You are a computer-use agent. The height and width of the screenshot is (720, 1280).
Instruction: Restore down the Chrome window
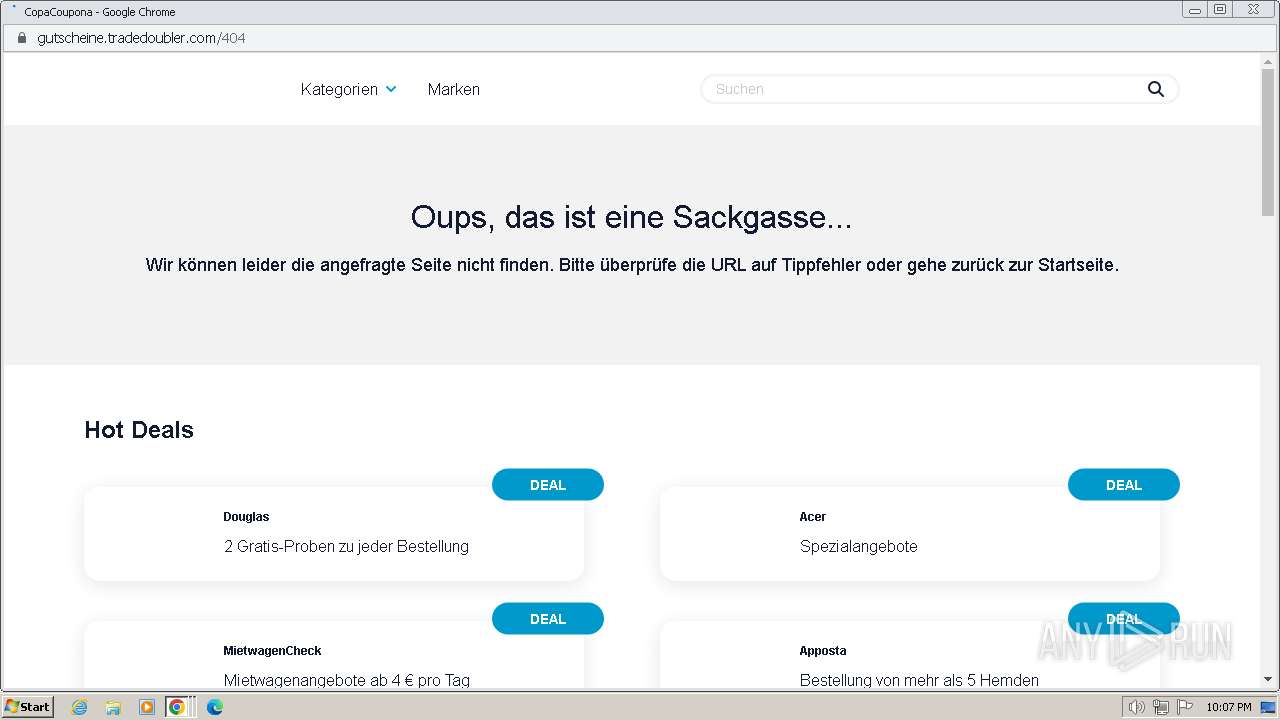click(1220, 9)
